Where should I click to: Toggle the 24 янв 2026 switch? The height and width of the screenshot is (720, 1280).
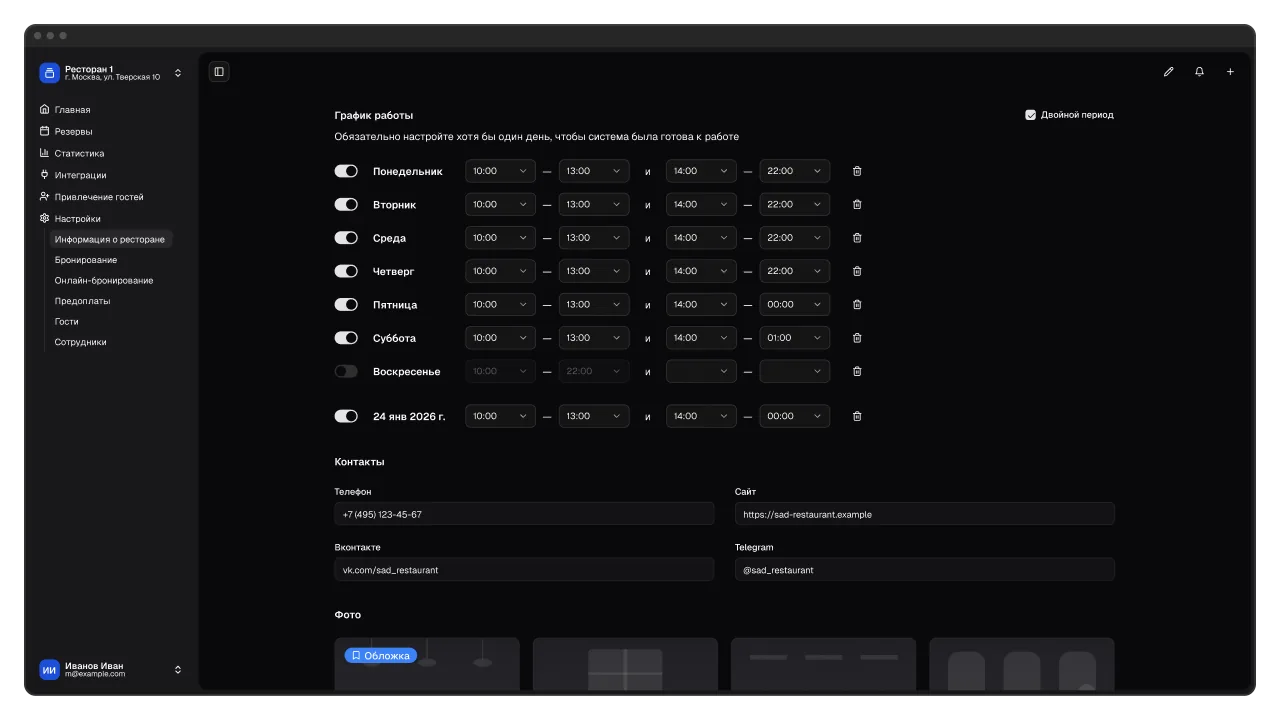(x=346, y=416)
